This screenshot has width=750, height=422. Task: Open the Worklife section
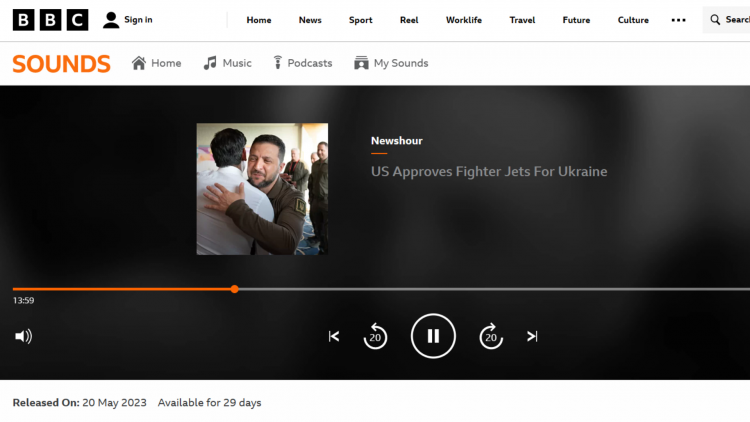click(464, 20)
